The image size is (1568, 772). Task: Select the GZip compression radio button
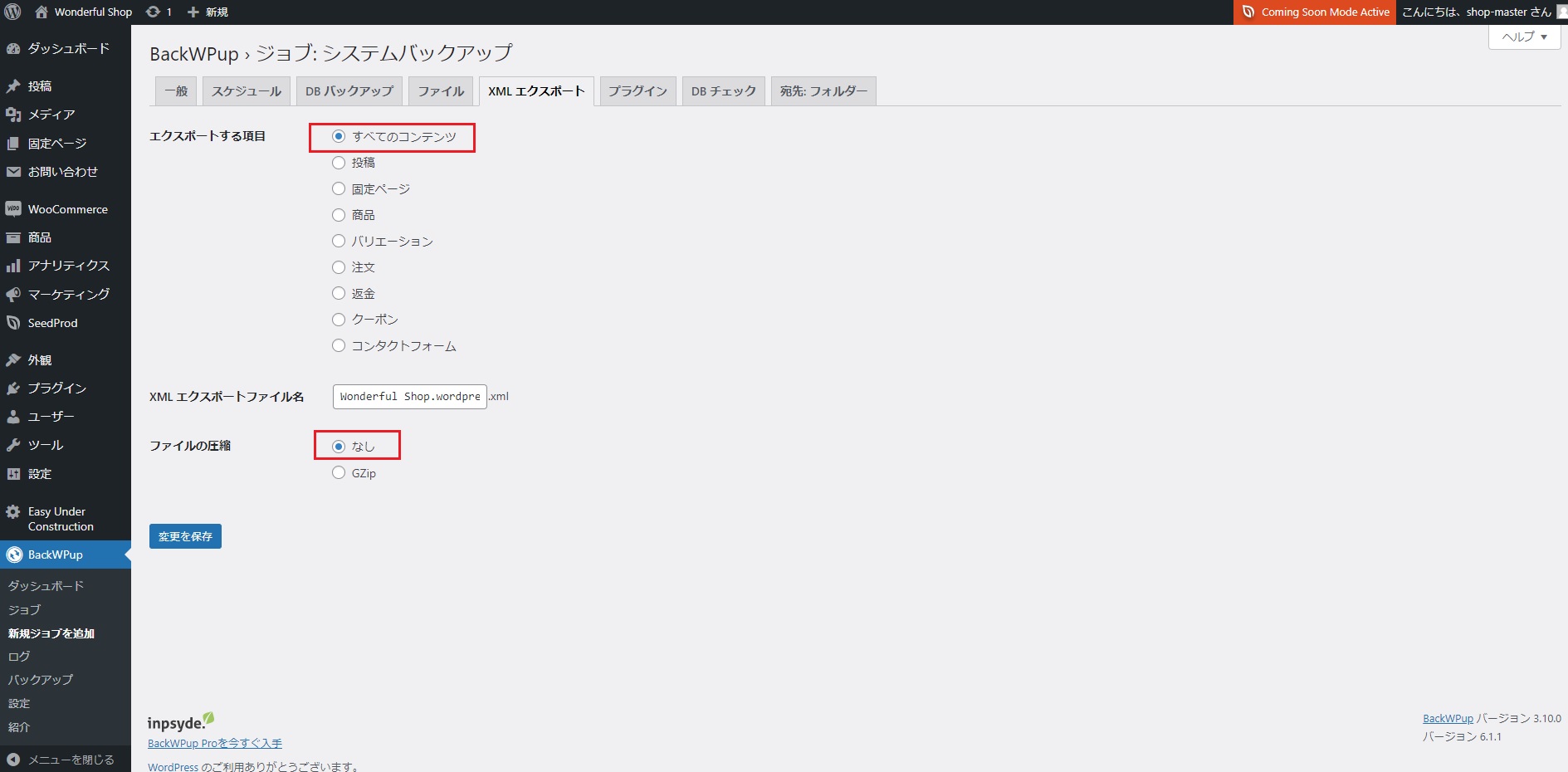click(x=339, y=473)
